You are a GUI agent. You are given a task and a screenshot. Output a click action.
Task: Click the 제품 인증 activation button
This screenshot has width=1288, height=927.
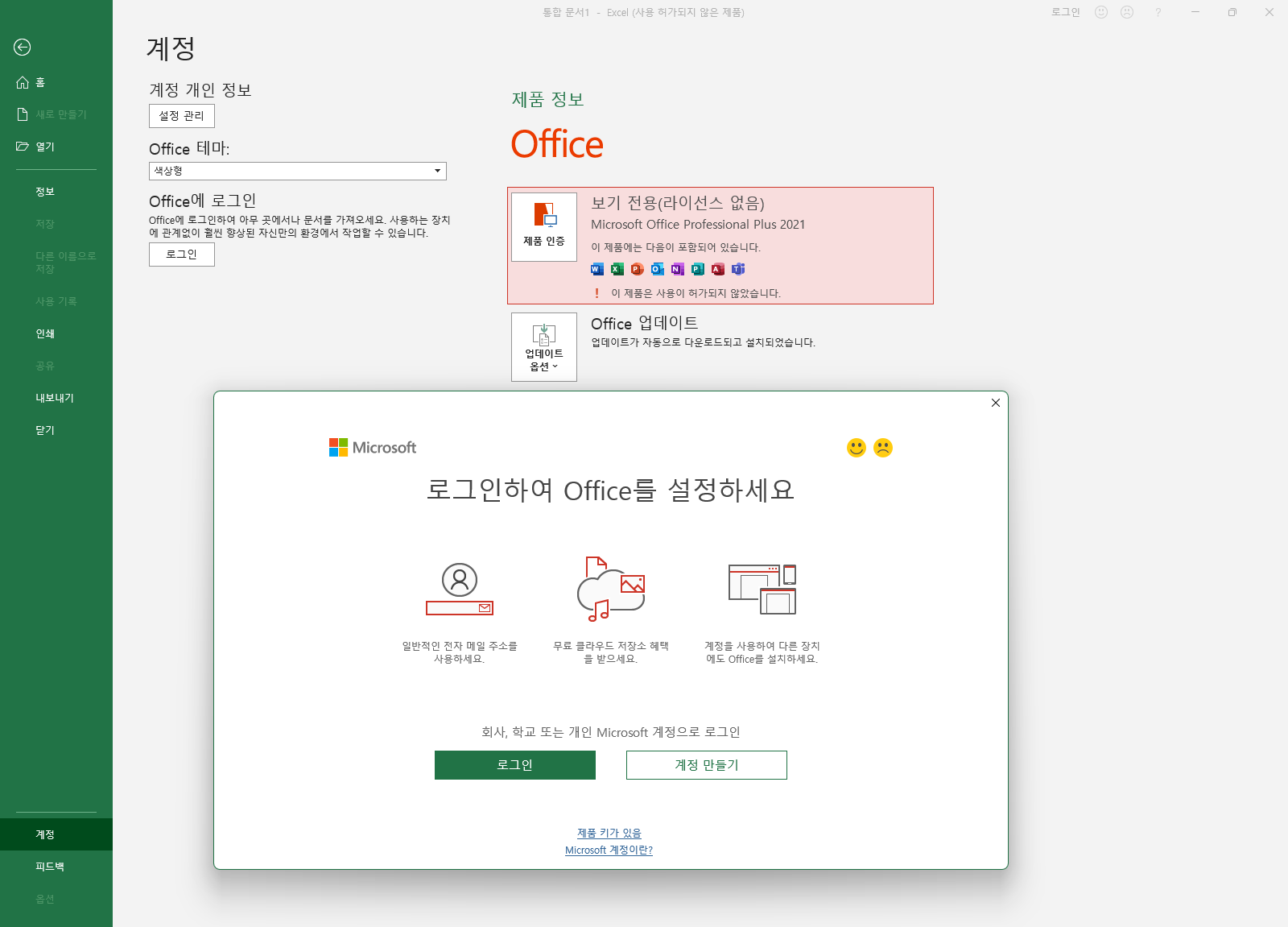click(x=544, y=227)
